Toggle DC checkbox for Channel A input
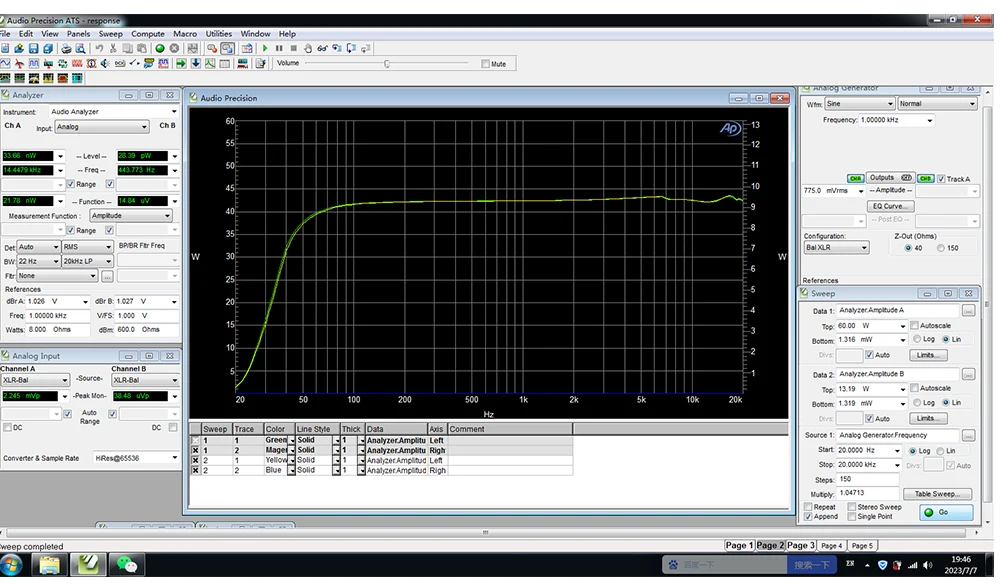This screenshot has height=586, width=1000. 7,428
